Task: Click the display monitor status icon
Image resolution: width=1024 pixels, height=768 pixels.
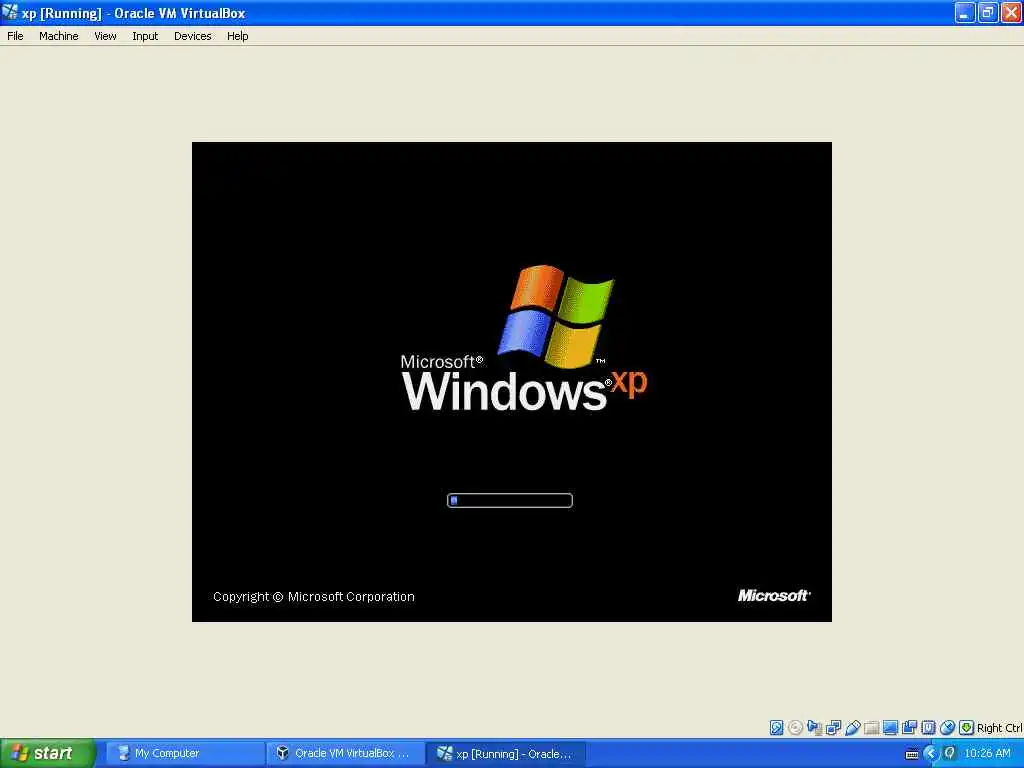Action: click(890, 728)
